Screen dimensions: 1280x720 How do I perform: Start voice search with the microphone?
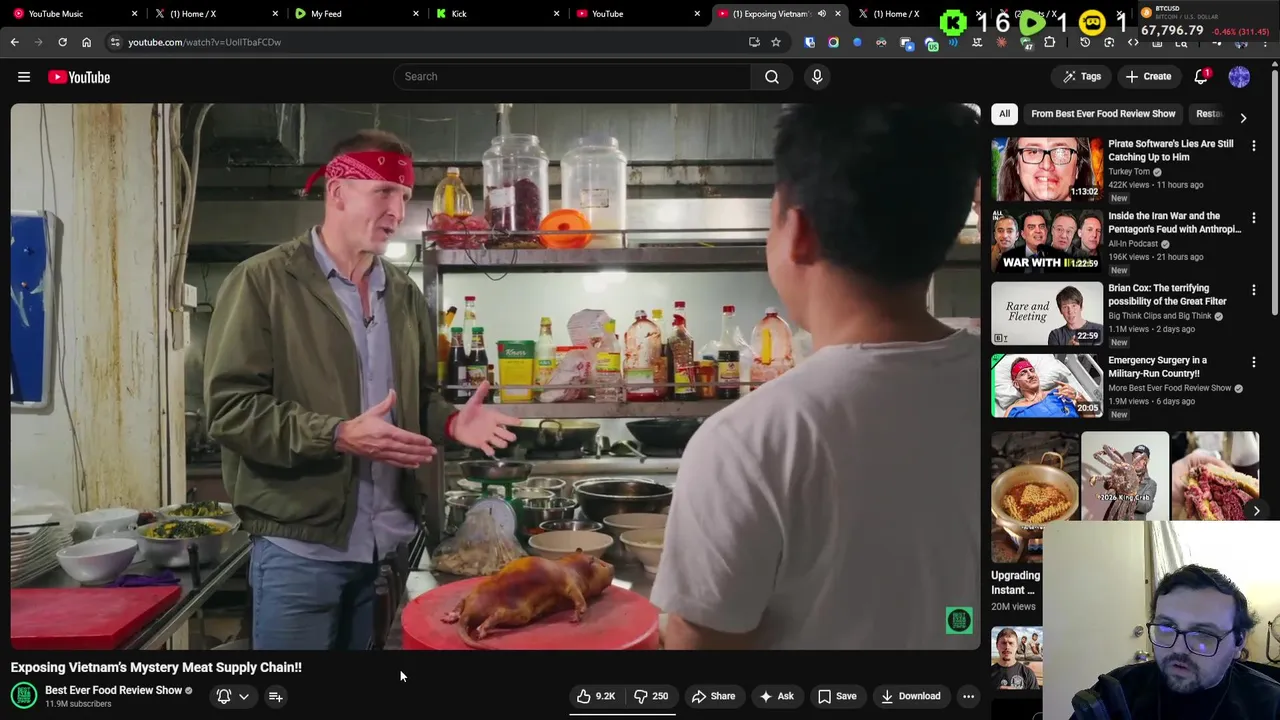[817, 77]
